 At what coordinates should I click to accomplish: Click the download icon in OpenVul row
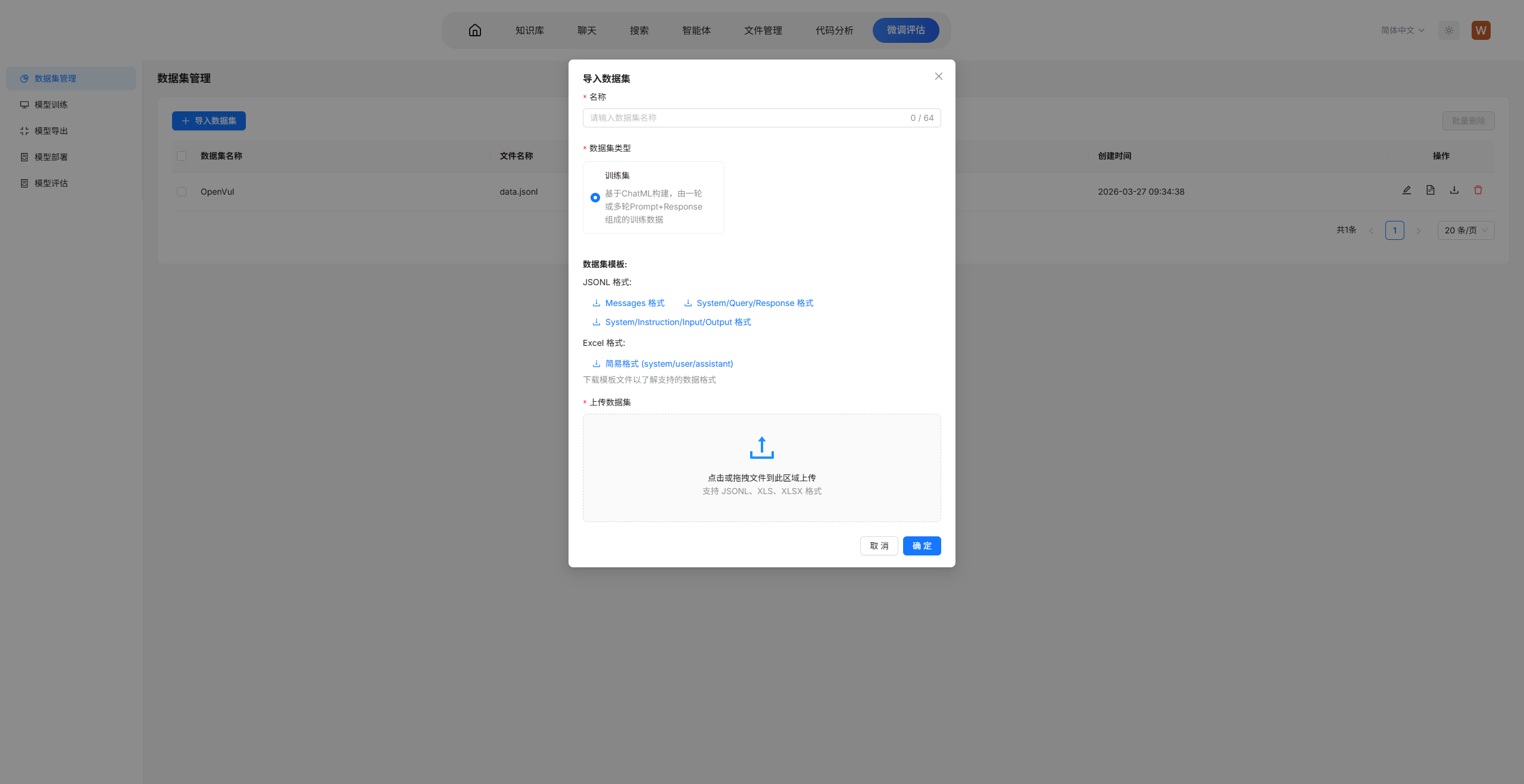tap(1454, 190)
